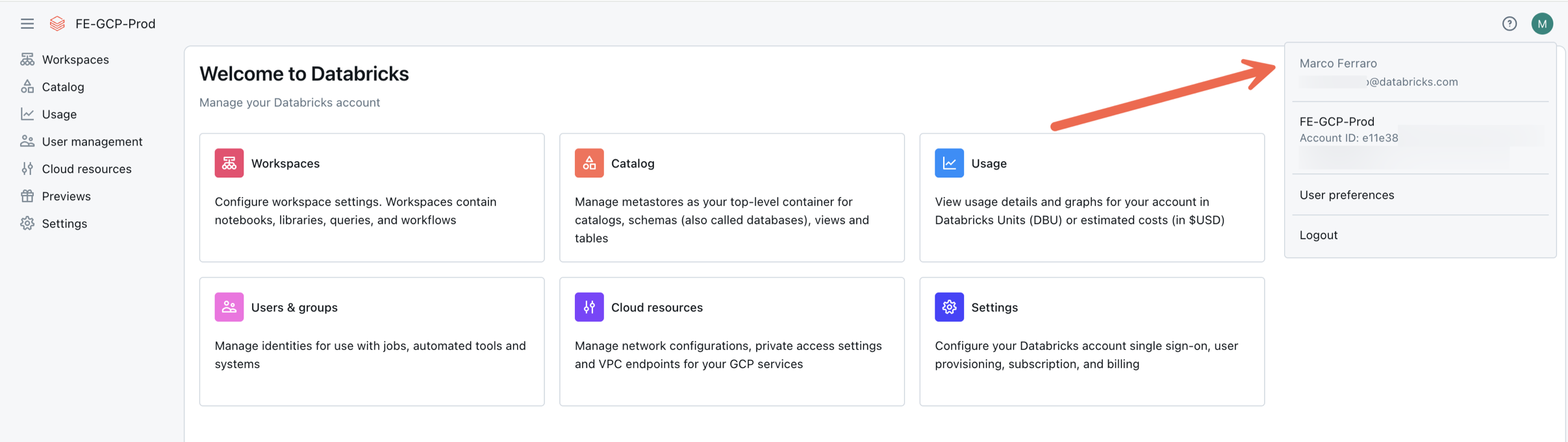The width and height of the screenshot is (1568, 442).
Task: Click the pink Workspaces card icon
Action: [229, 163]
